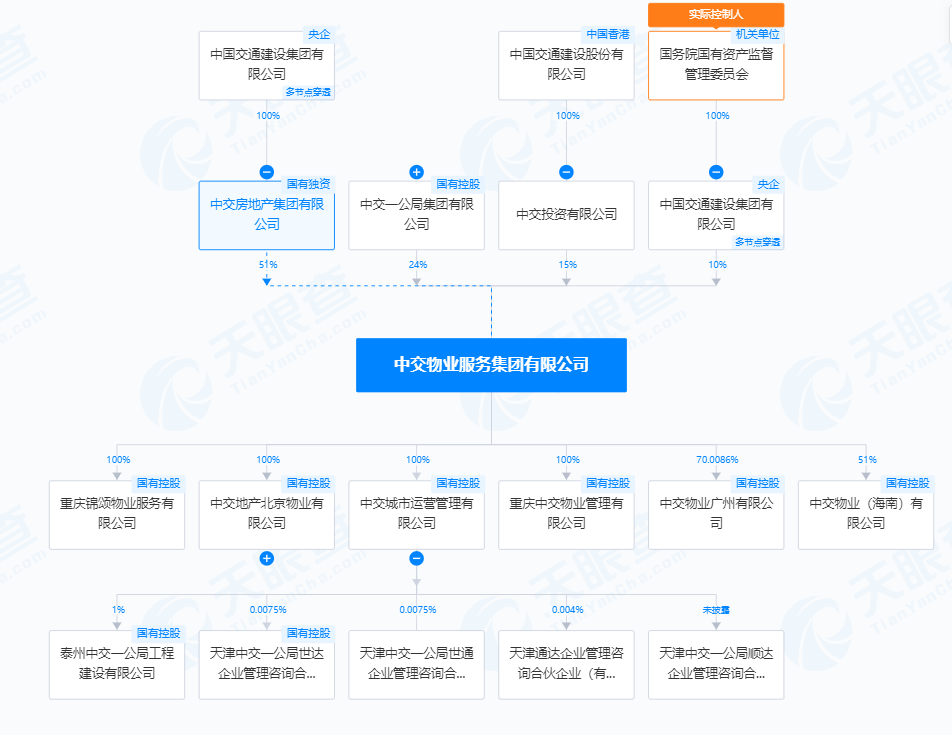Open 中交投资有限公司 node
Screen dimensions: 952x735
tap(566, 215)
